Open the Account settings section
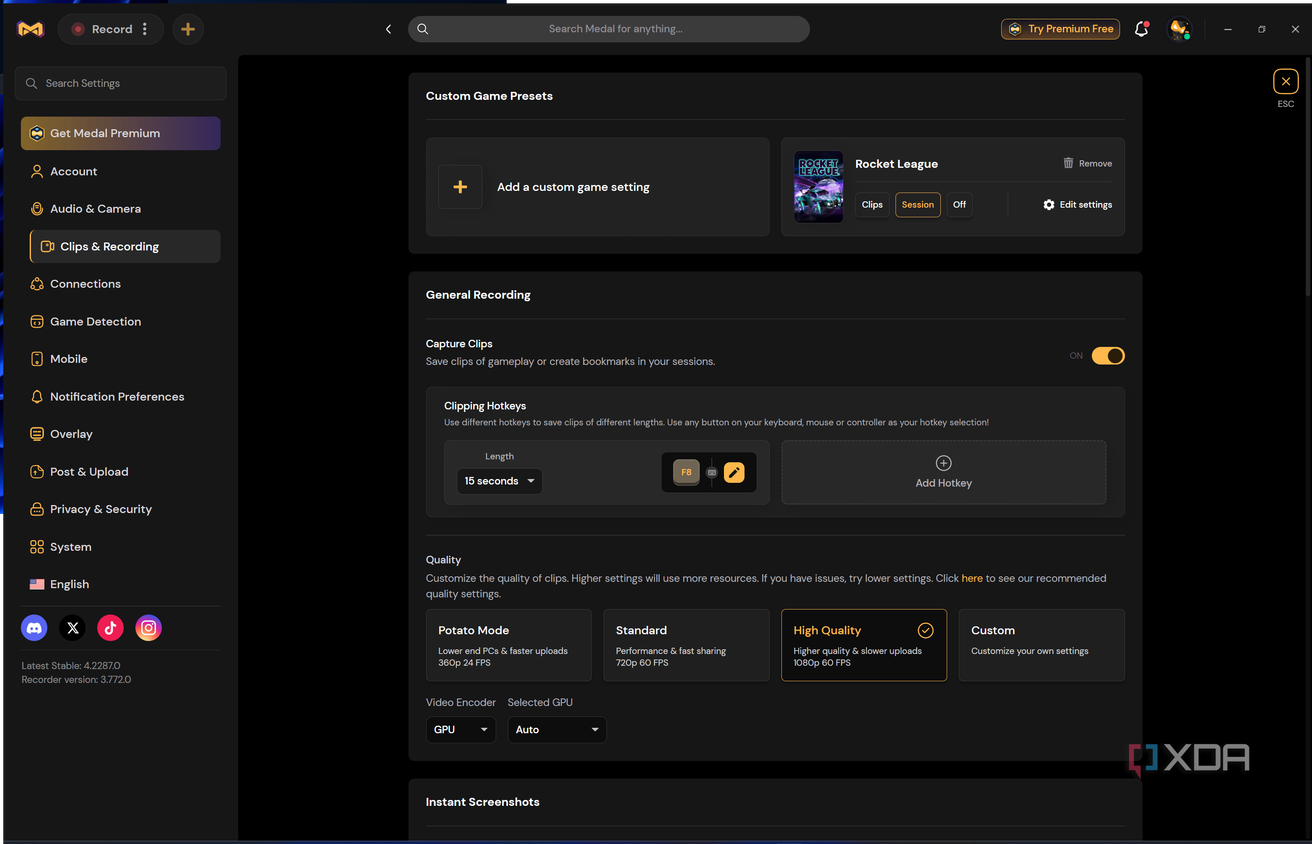Screen dimensions: 1312x844 pos(121,171)
